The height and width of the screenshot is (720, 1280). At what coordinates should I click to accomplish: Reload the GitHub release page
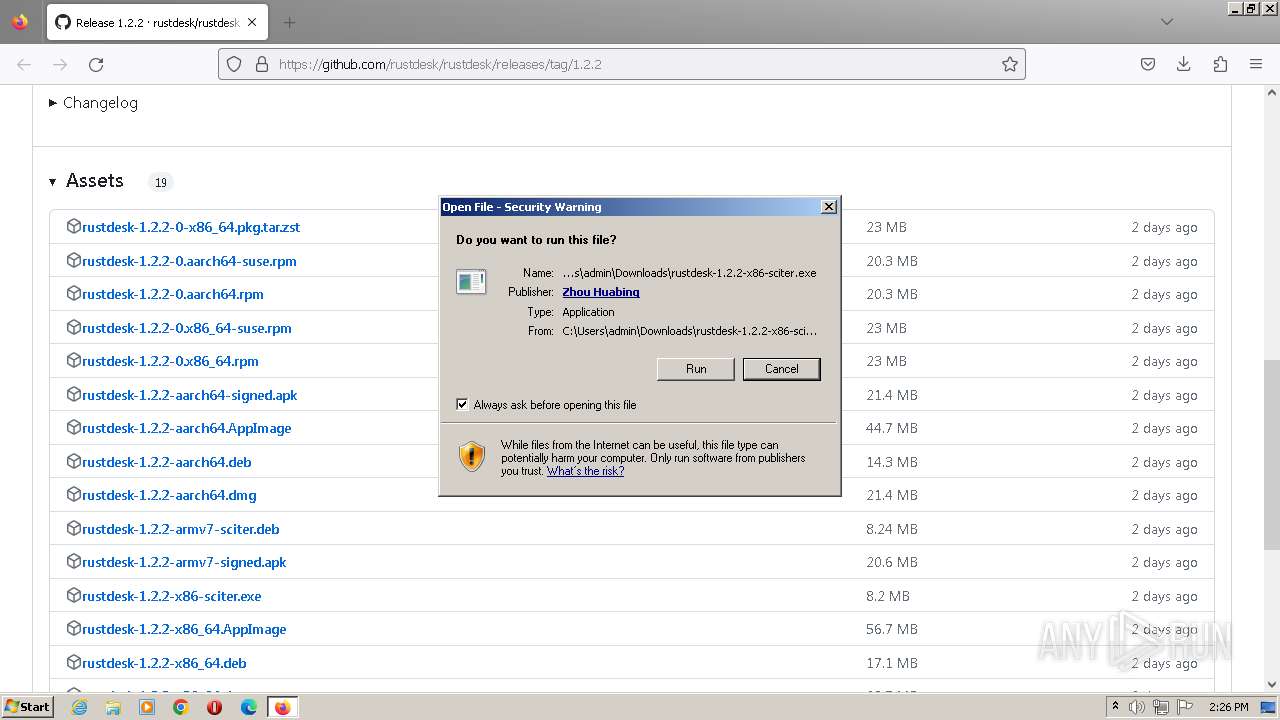pos(96,64)
